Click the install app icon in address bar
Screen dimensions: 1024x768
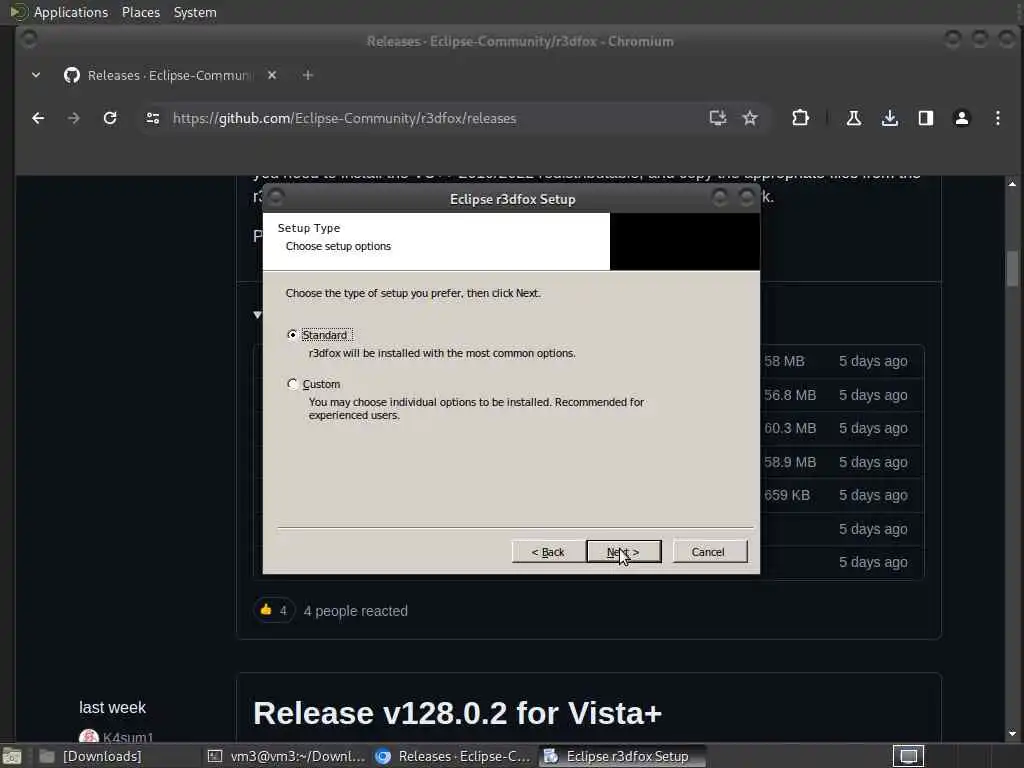(x=718, y=118)
